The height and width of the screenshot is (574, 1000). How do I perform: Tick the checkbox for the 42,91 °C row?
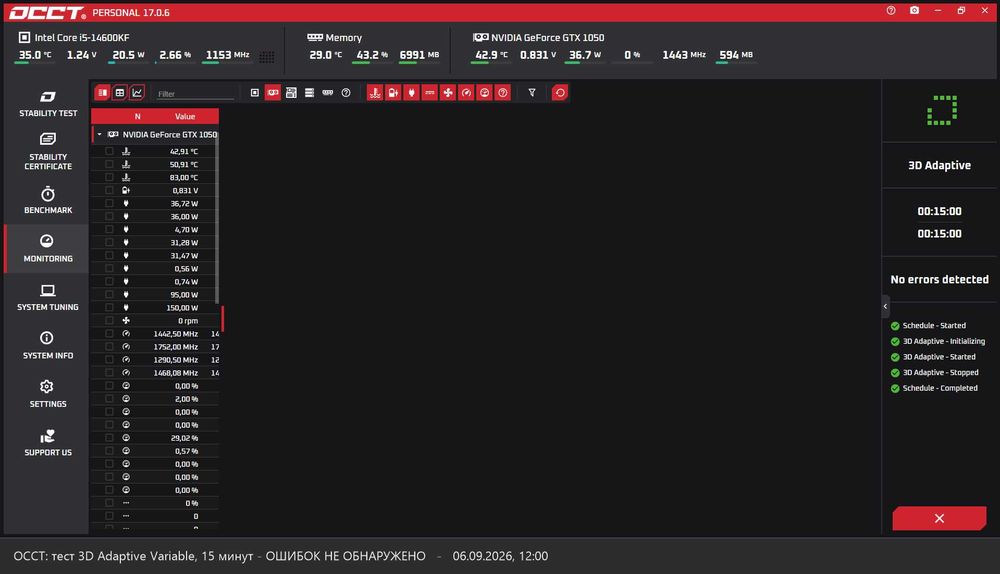pos(109,151)
